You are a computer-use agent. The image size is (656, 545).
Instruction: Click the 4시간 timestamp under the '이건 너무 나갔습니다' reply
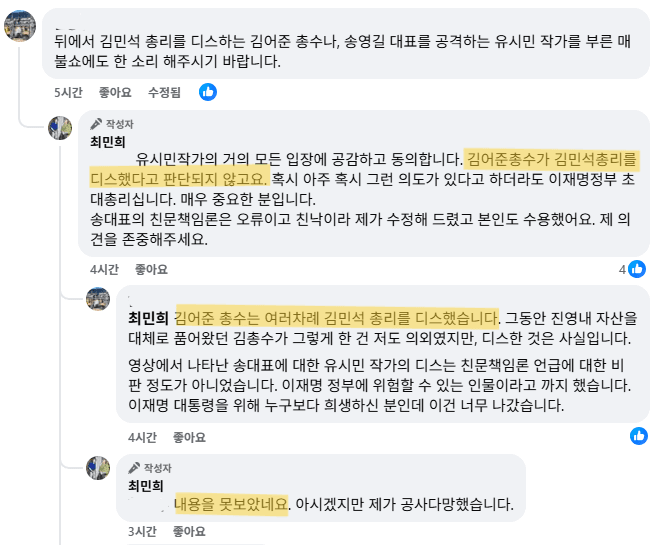[x=142, y=437]
